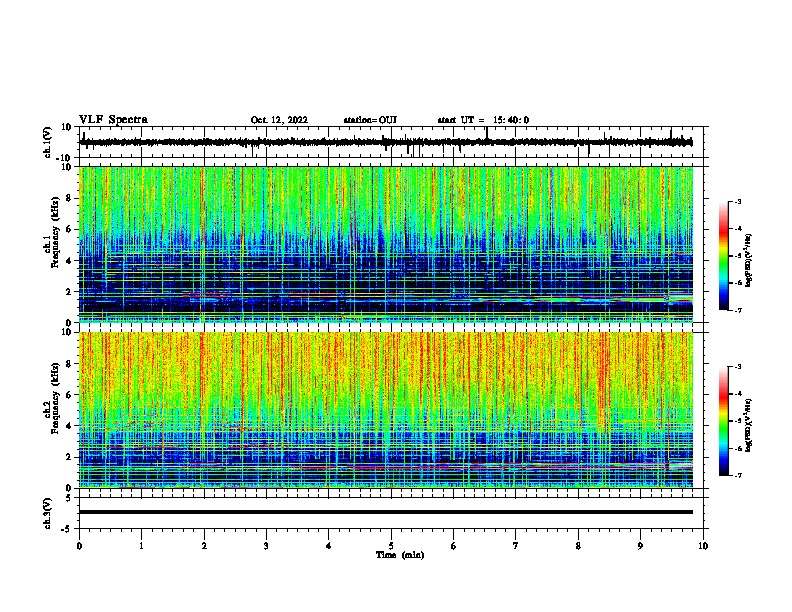
Task: Select the date text "Oct. 12, 2022"
Action: [279, 120]
